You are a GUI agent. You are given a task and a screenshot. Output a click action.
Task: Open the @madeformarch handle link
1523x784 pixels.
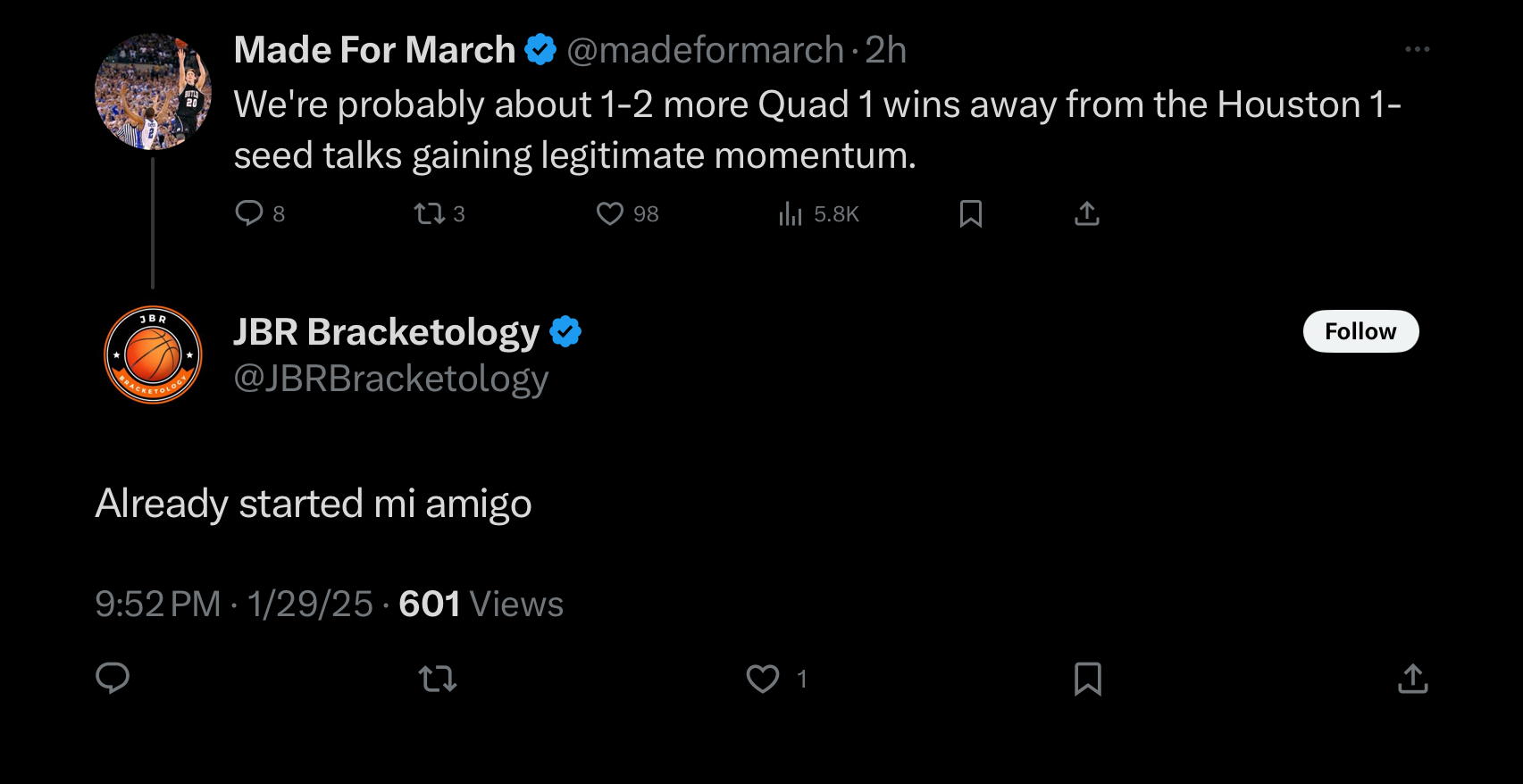(705, 50)
